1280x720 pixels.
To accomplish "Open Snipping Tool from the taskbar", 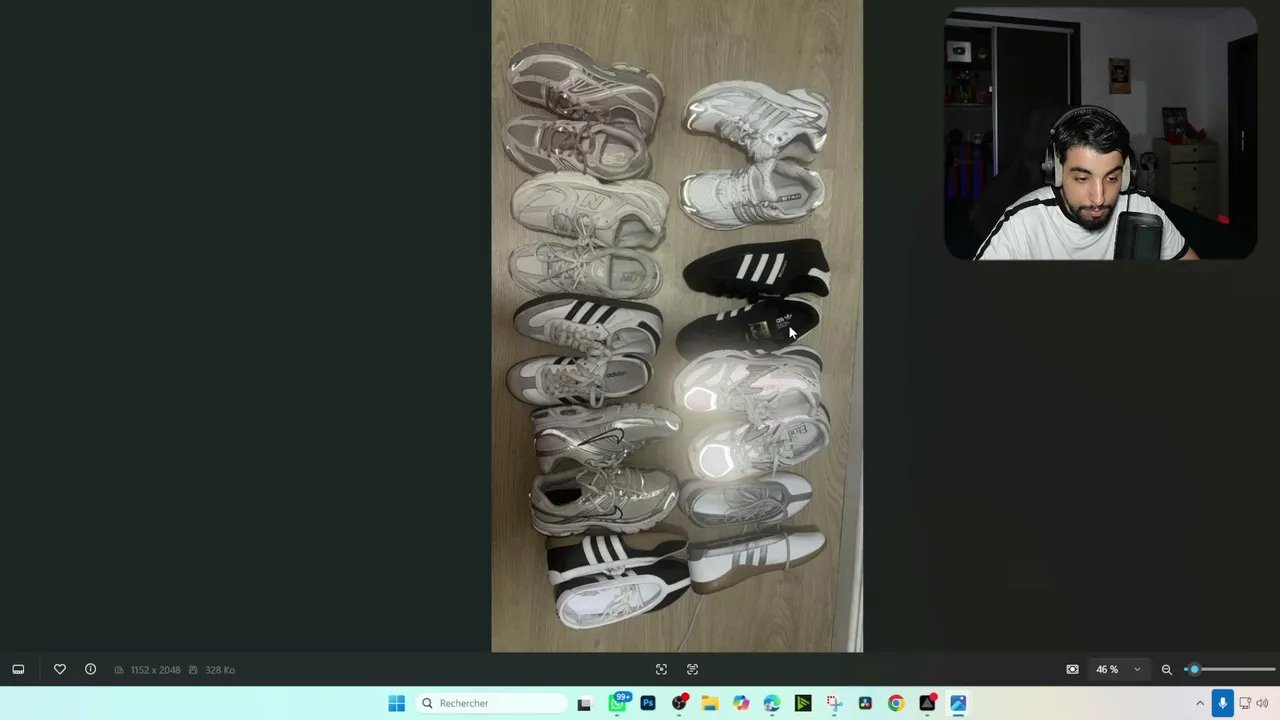I will 834,703.
